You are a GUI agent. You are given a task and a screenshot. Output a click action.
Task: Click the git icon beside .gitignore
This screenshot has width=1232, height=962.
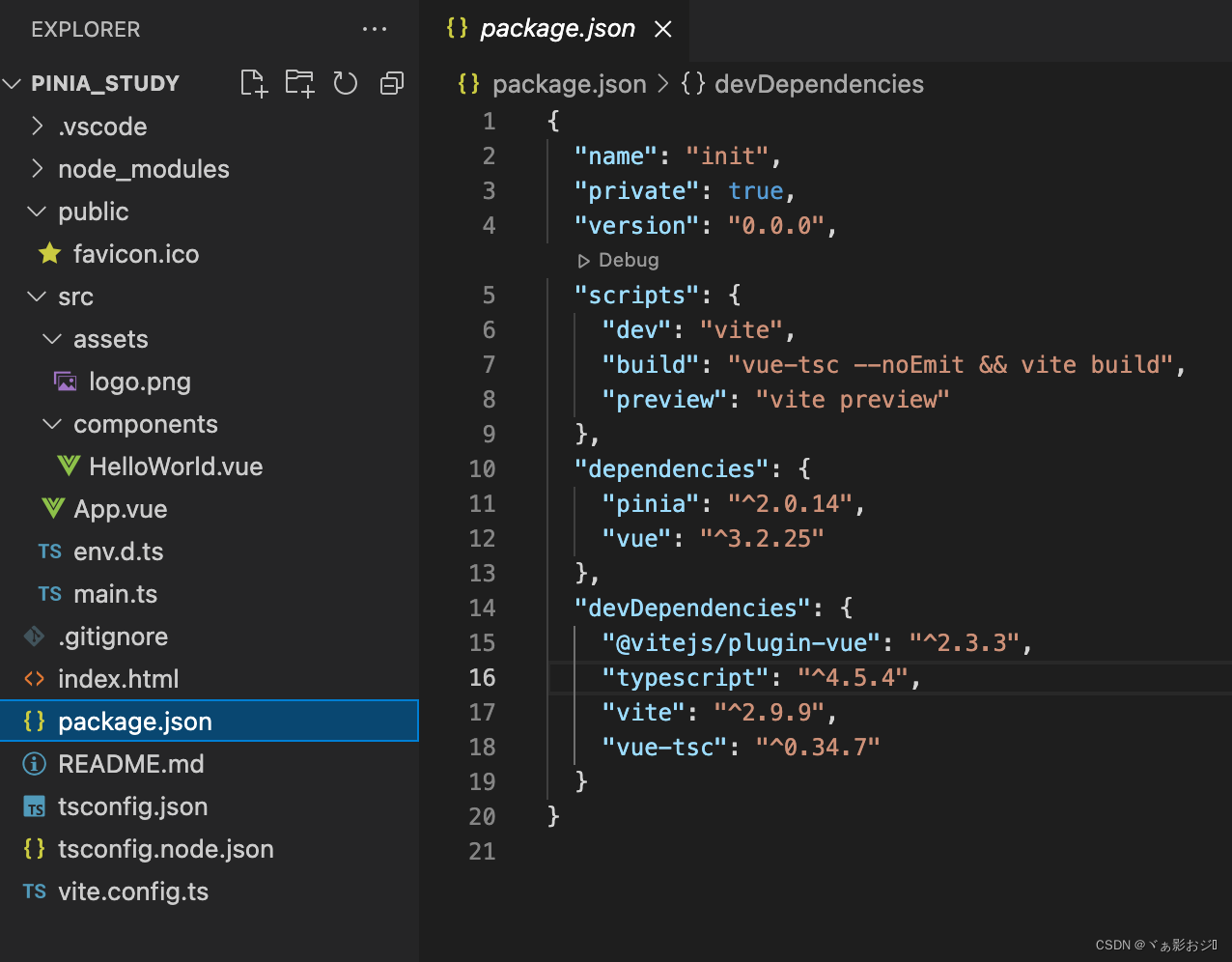[x=34, y=636]
